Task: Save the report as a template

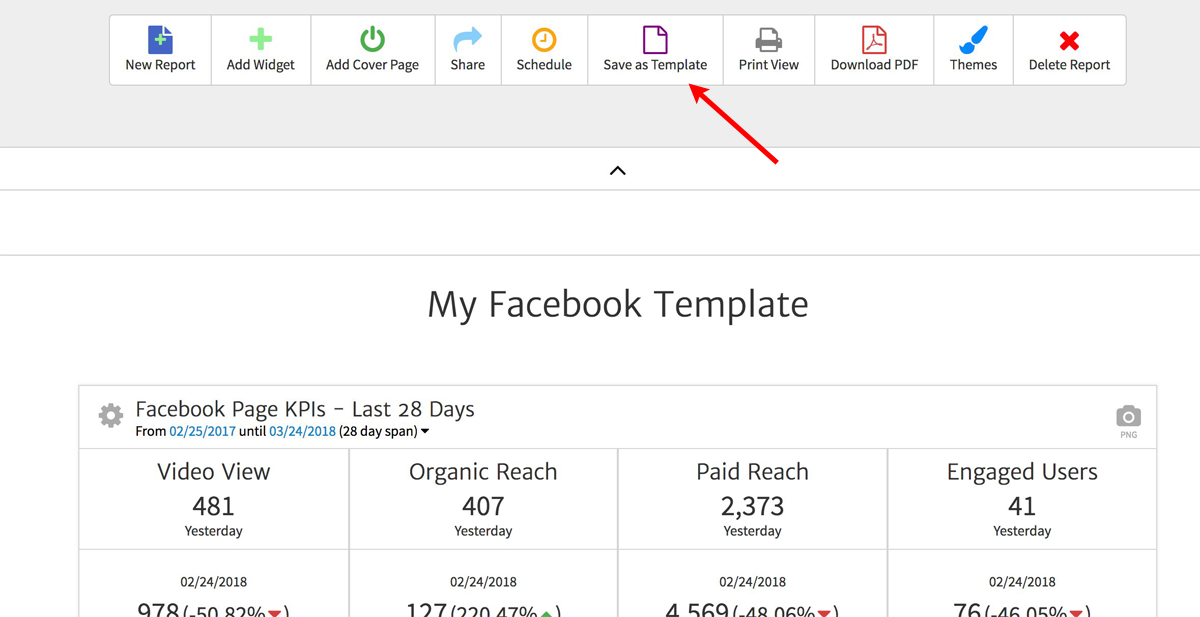Action: point(655,50)
